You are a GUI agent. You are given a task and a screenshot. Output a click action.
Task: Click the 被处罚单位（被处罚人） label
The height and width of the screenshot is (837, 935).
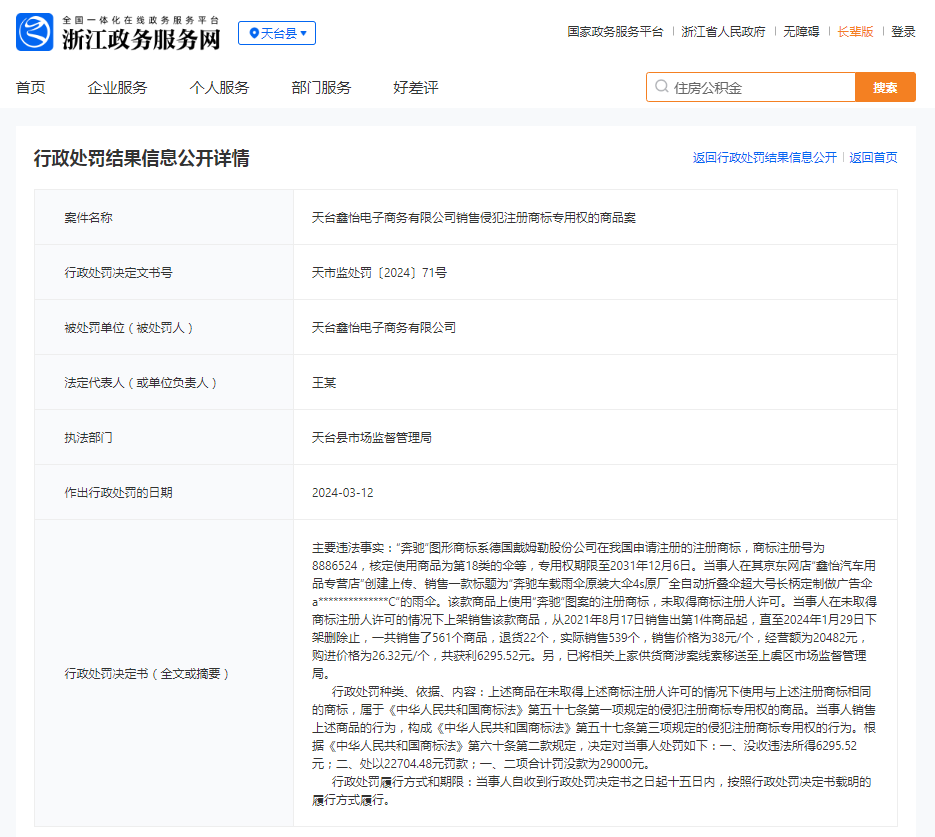coord(129,328)
